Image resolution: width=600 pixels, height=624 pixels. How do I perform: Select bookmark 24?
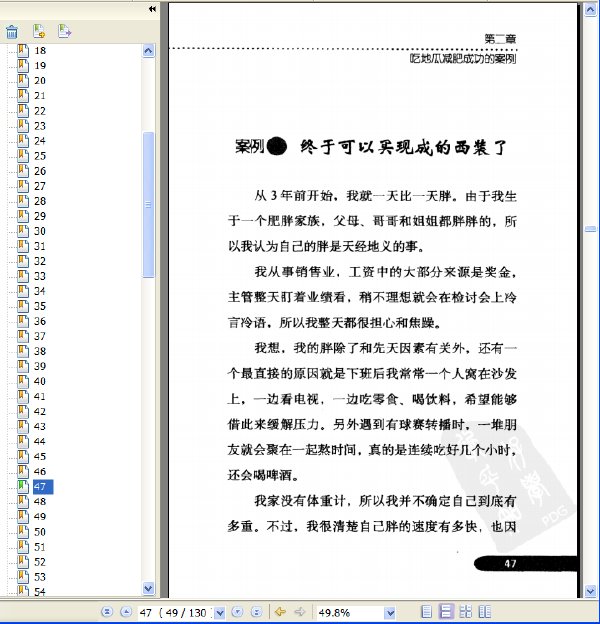coord(40,141)
